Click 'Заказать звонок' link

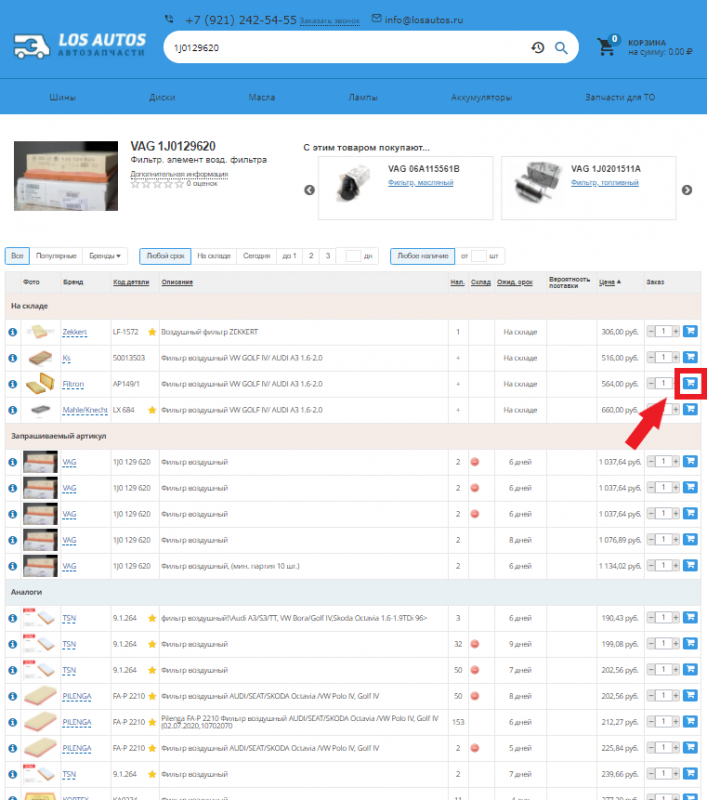coord(330,21)
